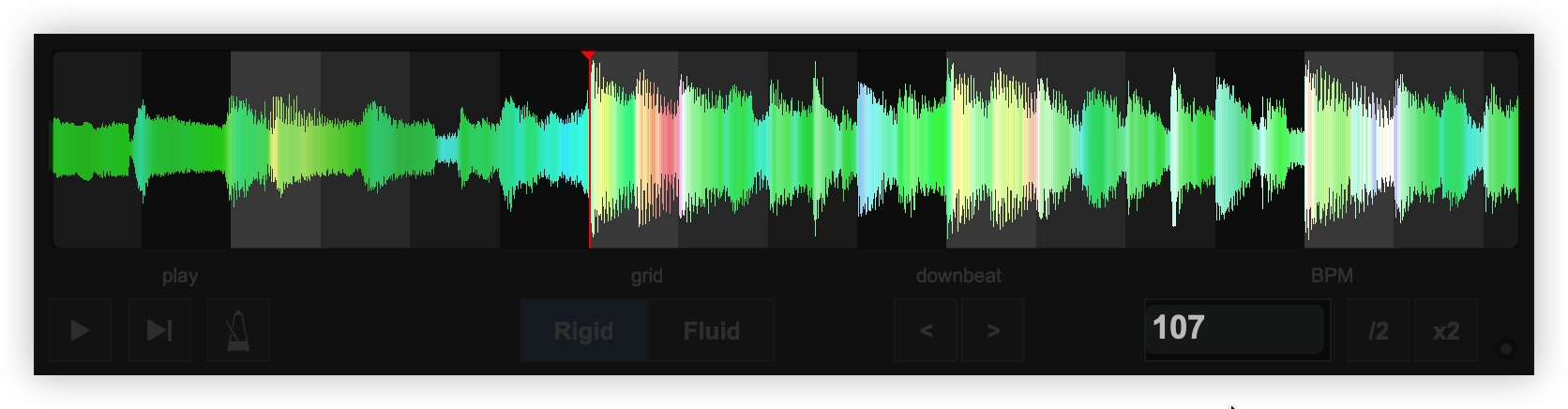Image resolution: width=1568 pixels, height=409 pixels.
Task: Switch grid mode to Fluid
Action: tap(711, 331)
